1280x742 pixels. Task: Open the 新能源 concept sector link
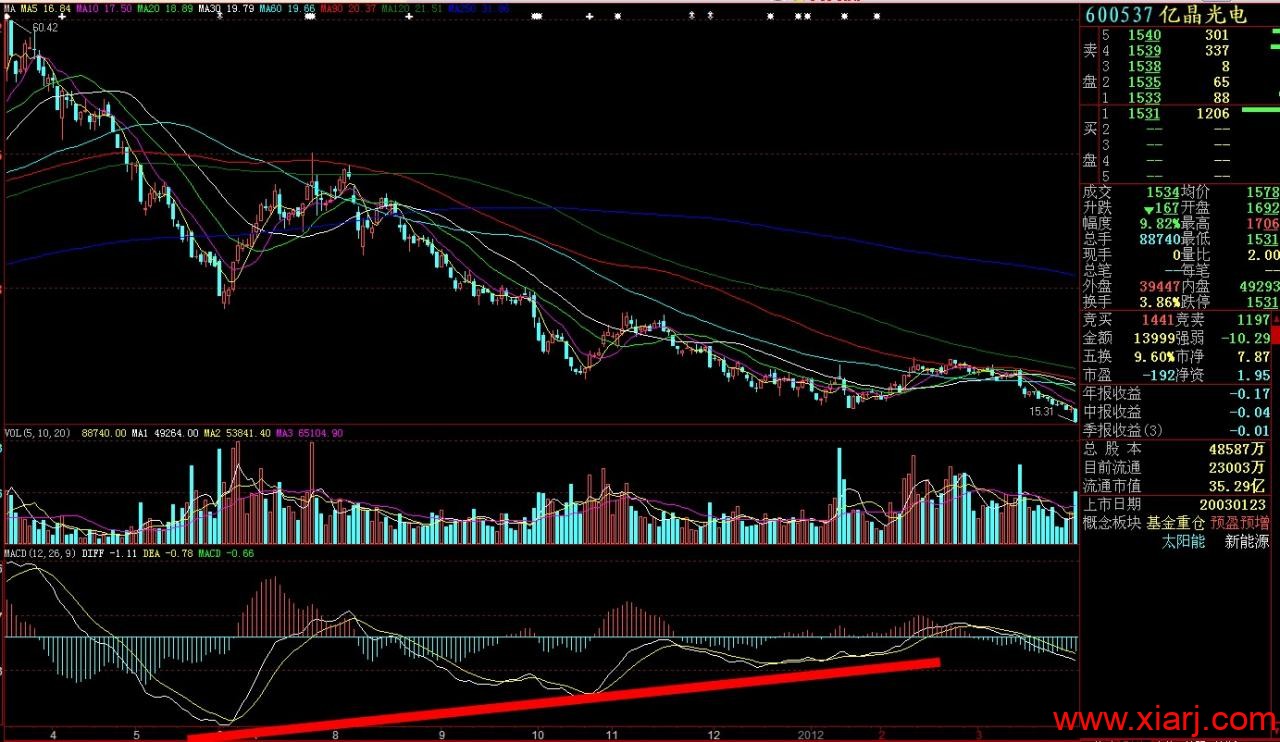coord(1247,541)
